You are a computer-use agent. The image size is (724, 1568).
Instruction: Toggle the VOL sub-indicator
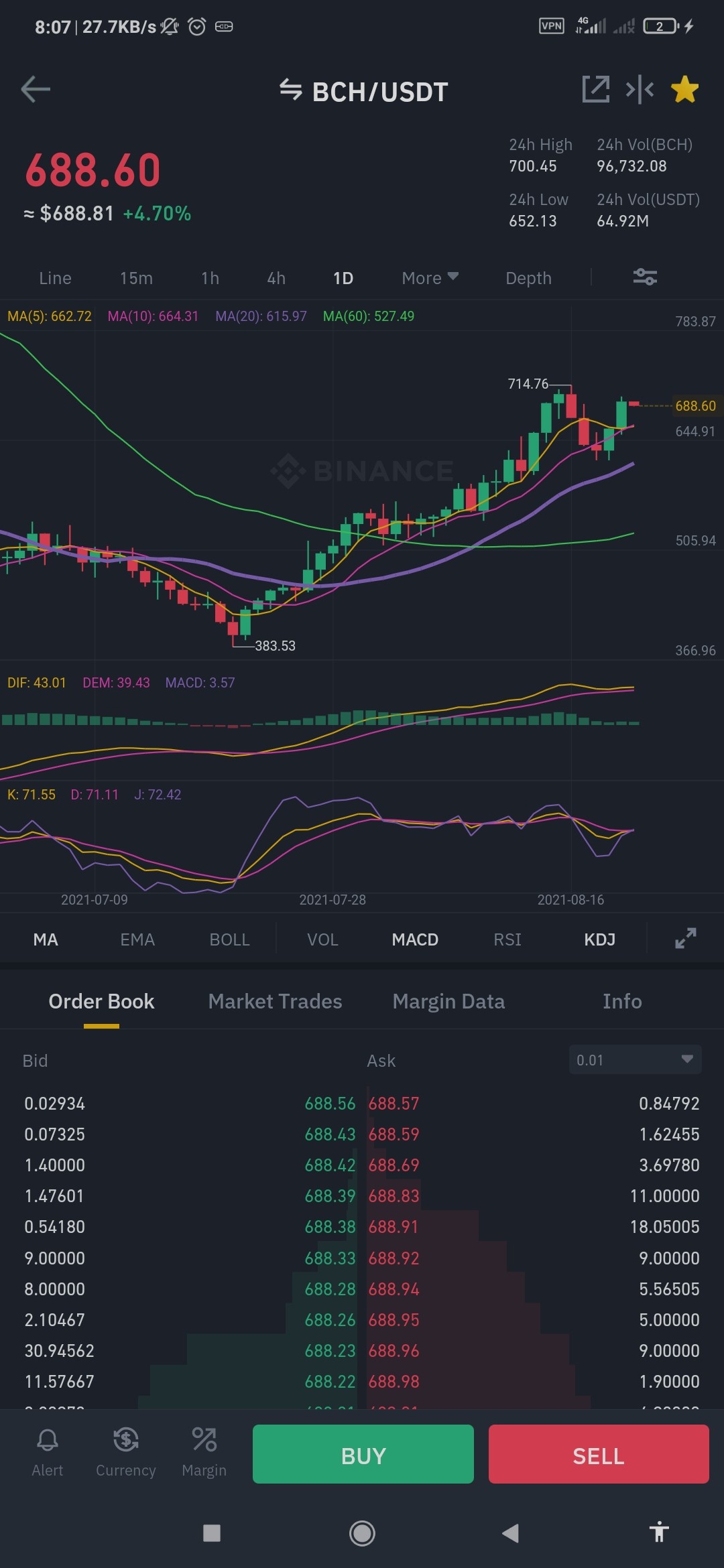tap(322, 939)
